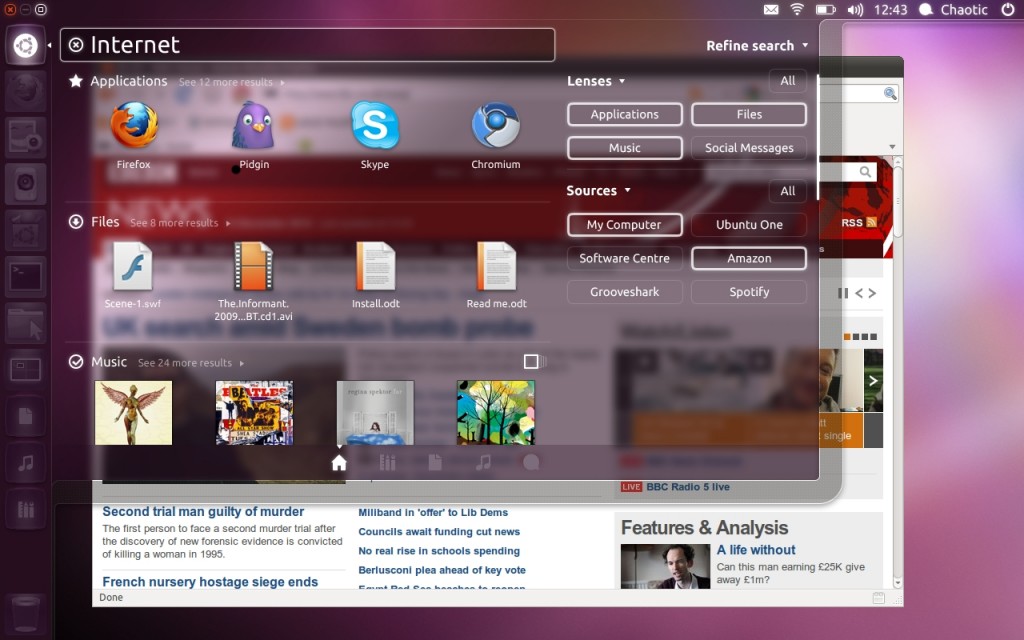This screenshot has height=640, width=1024.
Task: Collapse the Lenses filter section
Action: [x=596, y=81]
